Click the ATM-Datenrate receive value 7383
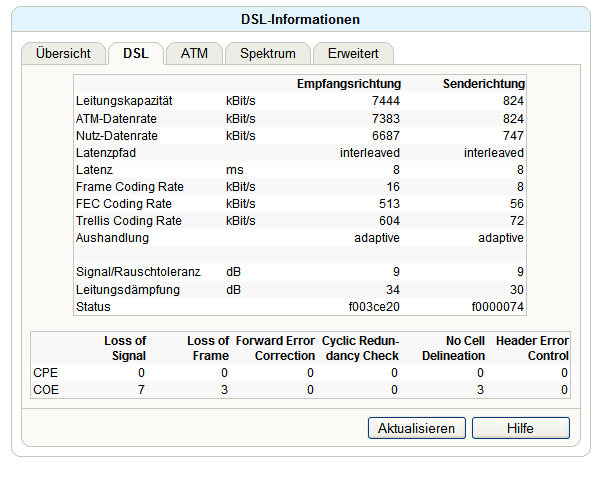Image resolution: width=596 pixels, height=488 pixels. tap(386, 119)
